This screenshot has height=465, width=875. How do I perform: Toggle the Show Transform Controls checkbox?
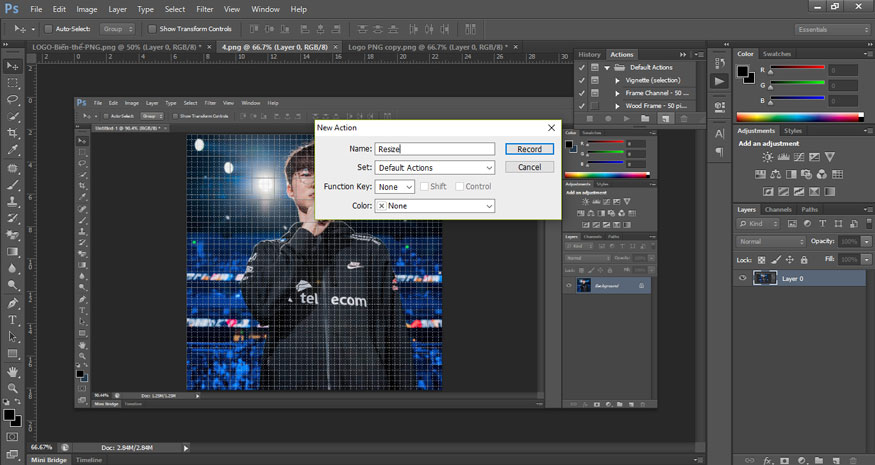click(152, 28)
